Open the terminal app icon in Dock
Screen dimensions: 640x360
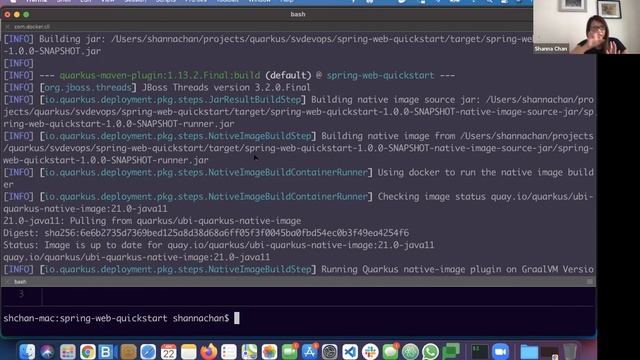[x=480, y=351]
